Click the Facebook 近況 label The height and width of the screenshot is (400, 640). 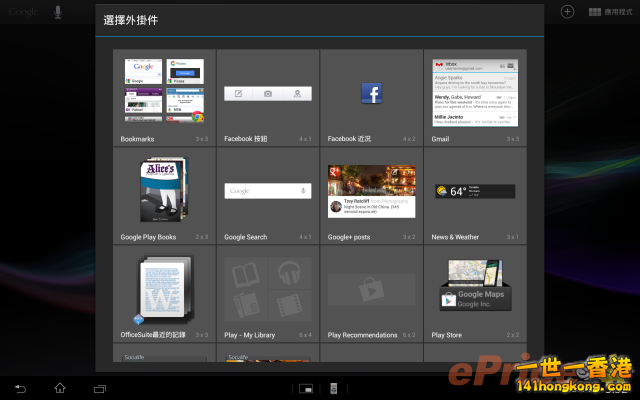point(349,139)
